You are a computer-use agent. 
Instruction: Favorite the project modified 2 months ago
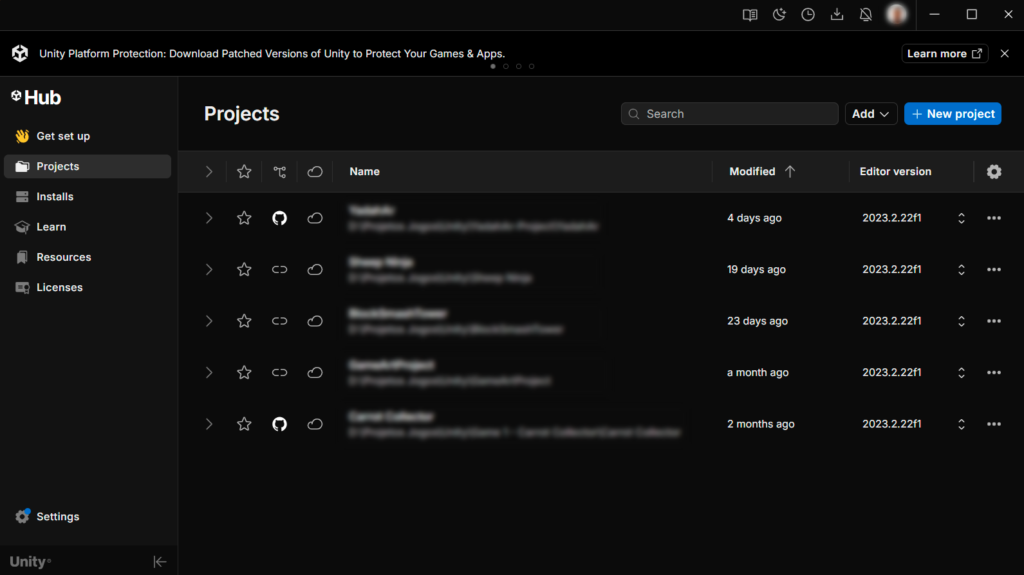click(244, 424)
